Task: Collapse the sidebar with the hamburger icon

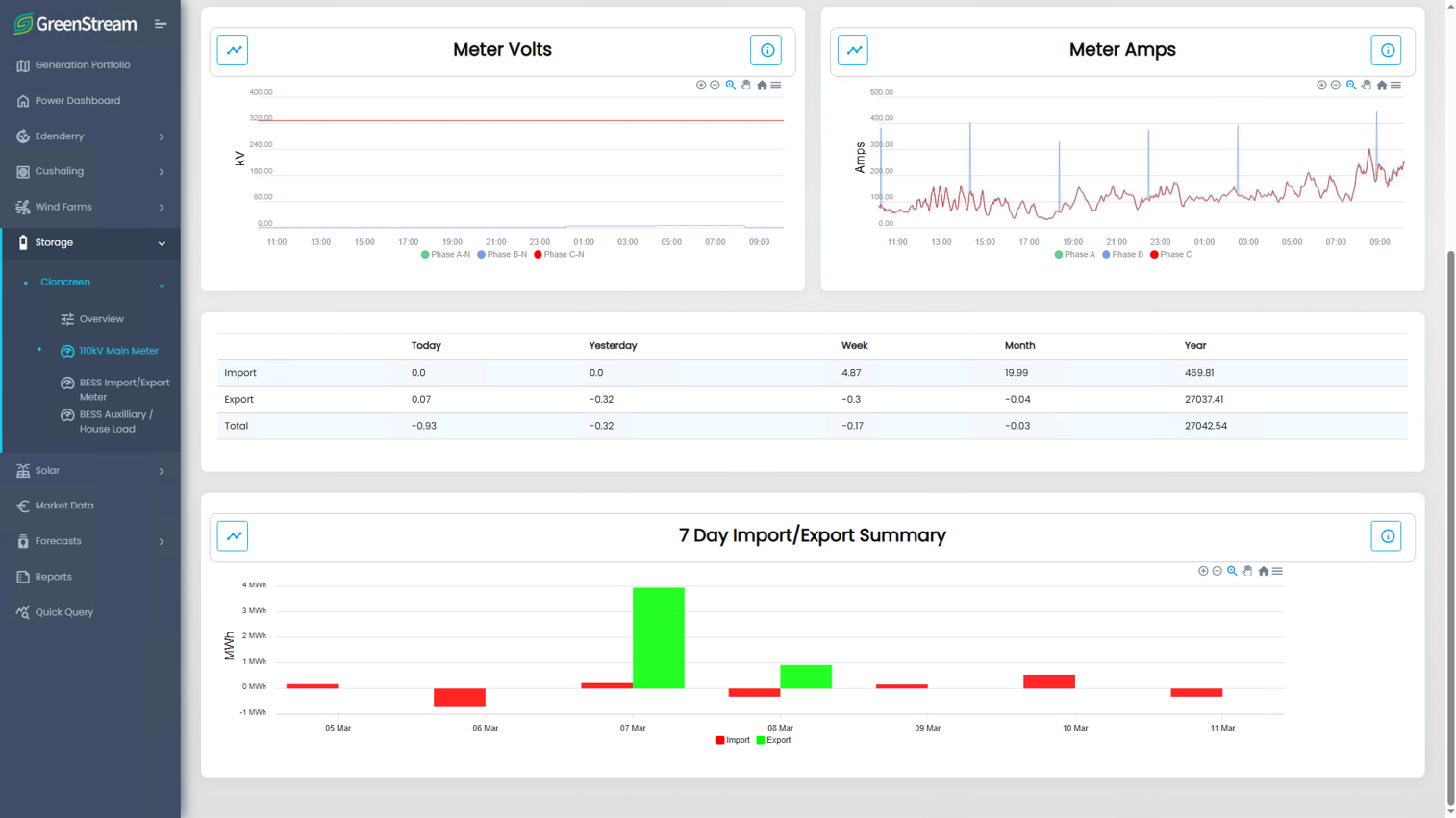Action: click(x=161, y=24)
